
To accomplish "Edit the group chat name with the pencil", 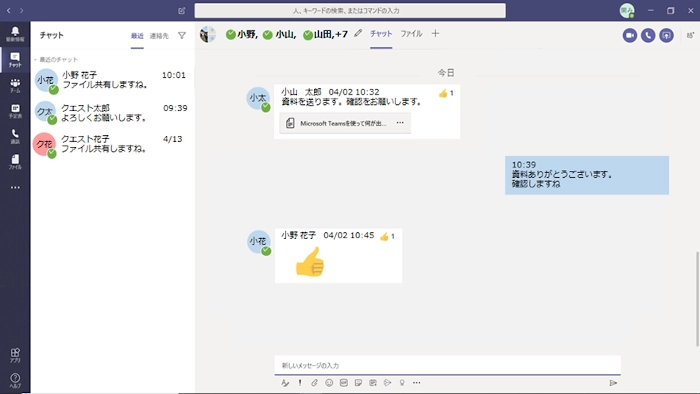I will tap(358, 33).
